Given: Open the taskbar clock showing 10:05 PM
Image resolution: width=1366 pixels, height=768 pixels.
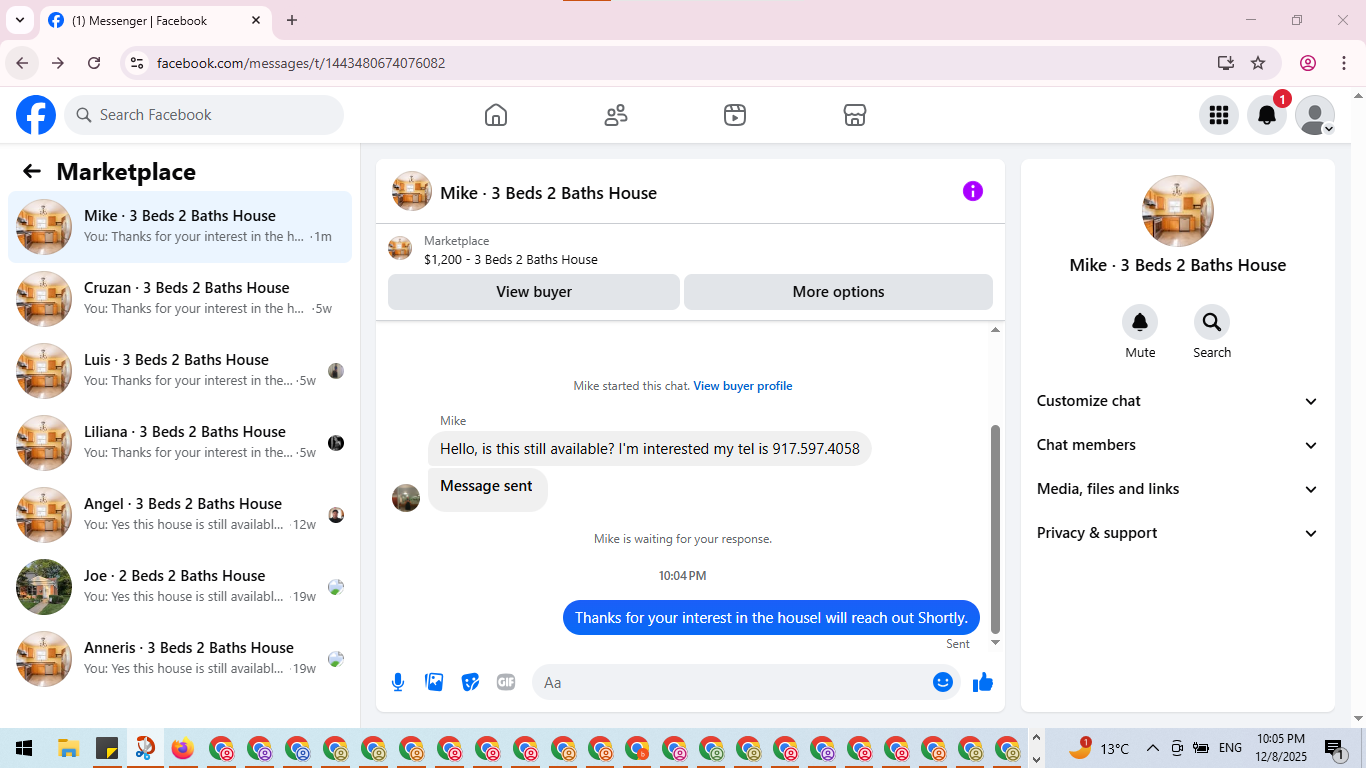Looking at the screenshot, I should coord(1281,748).
